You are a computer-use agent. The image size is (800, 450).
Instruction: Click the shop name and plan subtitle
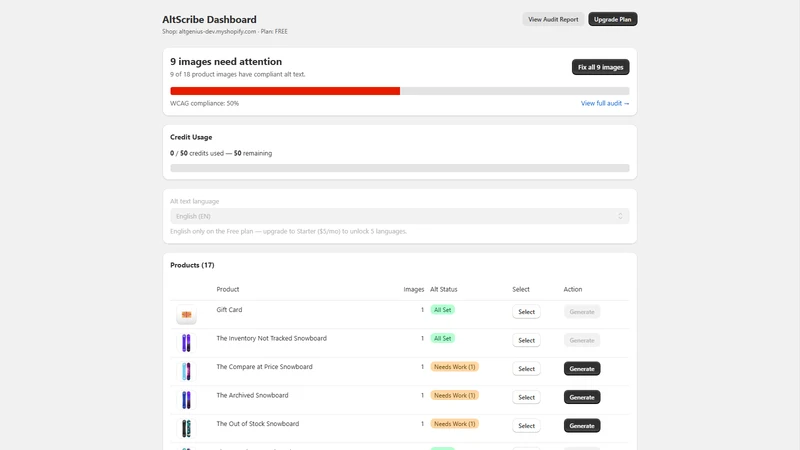(x=225, y=32)
